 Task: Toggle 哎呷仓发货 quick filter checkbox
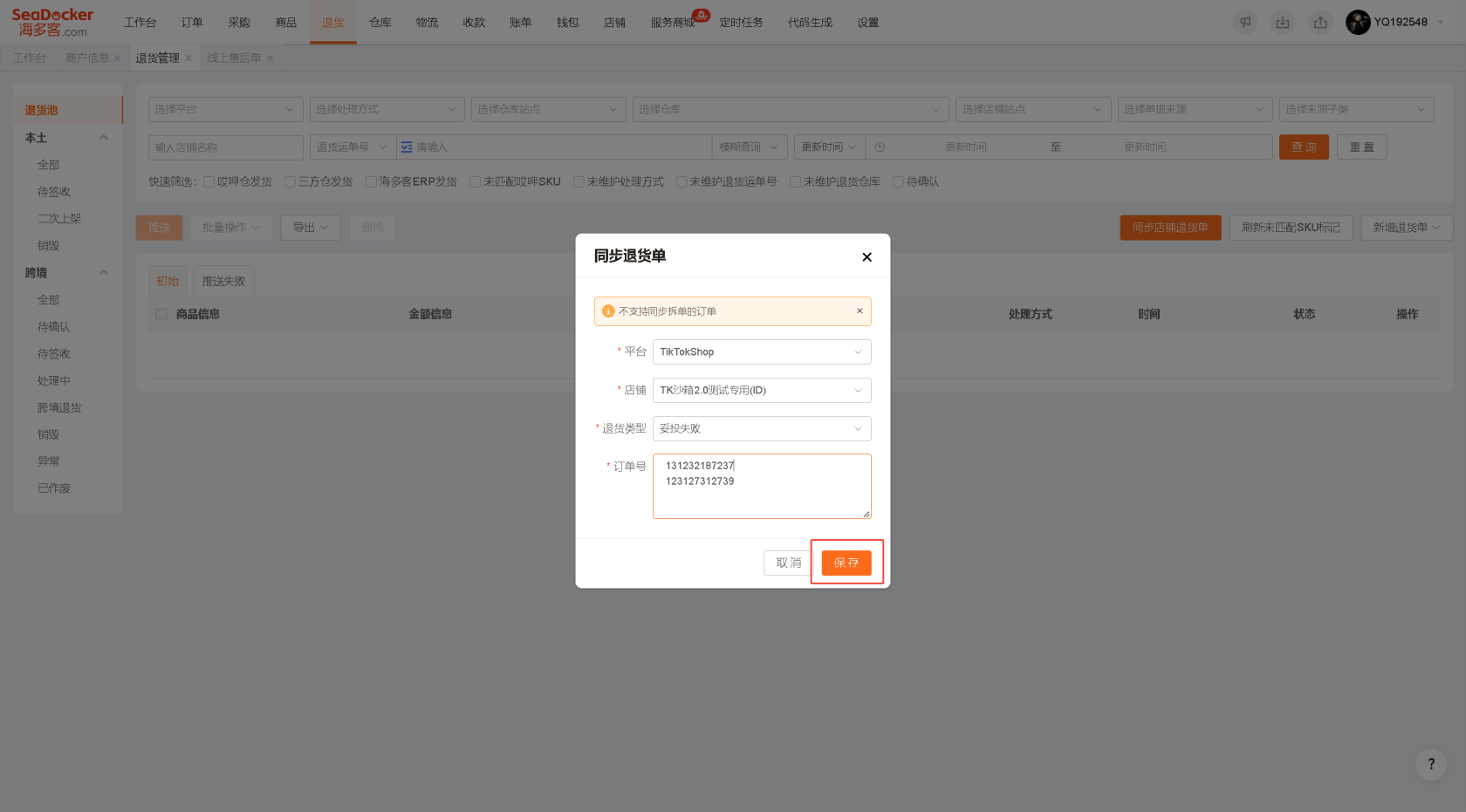[209, 181]
